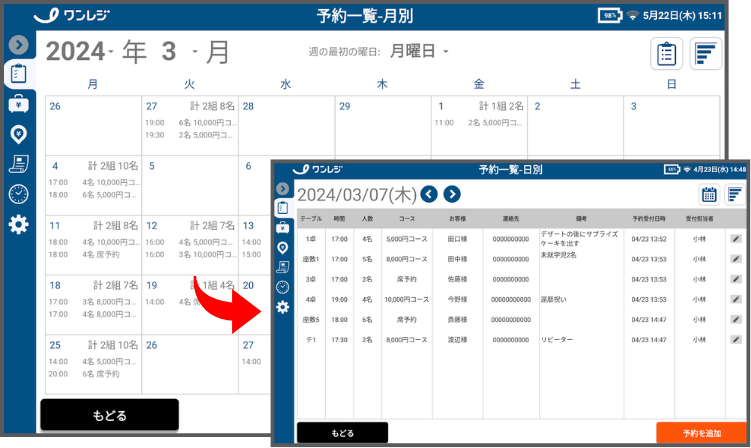
Task: Click the Wi-Fi icon in the monthly status bar
Action: coord(633,16)
